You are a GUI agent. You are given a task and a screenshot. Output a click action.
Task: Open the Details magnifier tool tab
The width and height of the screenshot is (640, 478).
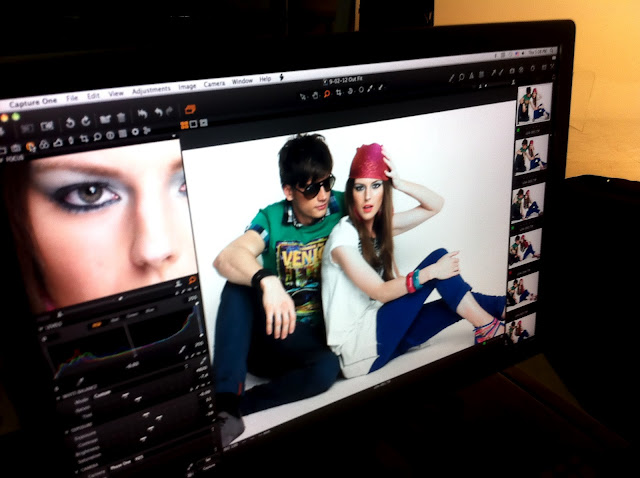coord(98,137)
